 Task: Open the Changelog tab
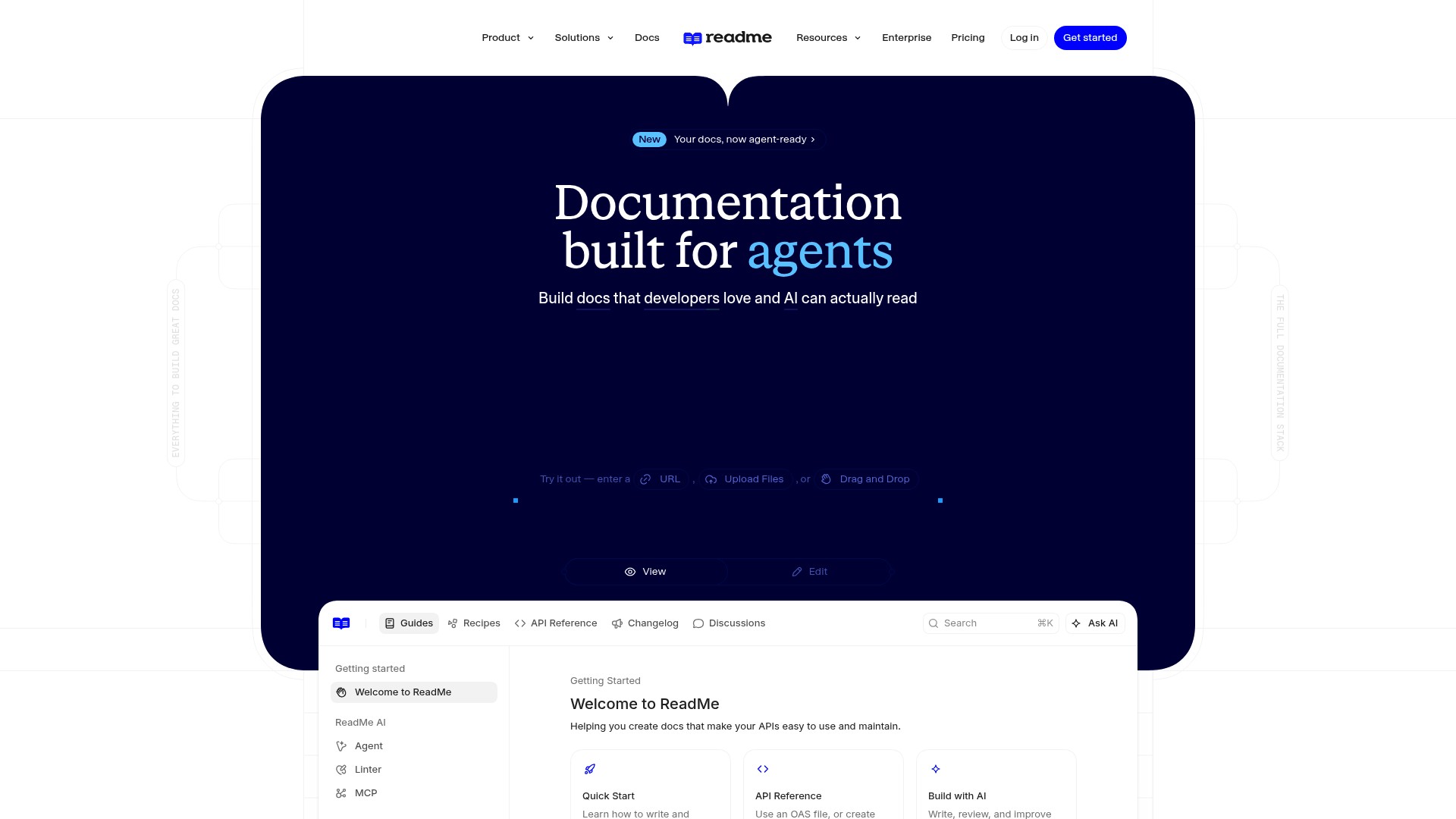click(645, 623)
